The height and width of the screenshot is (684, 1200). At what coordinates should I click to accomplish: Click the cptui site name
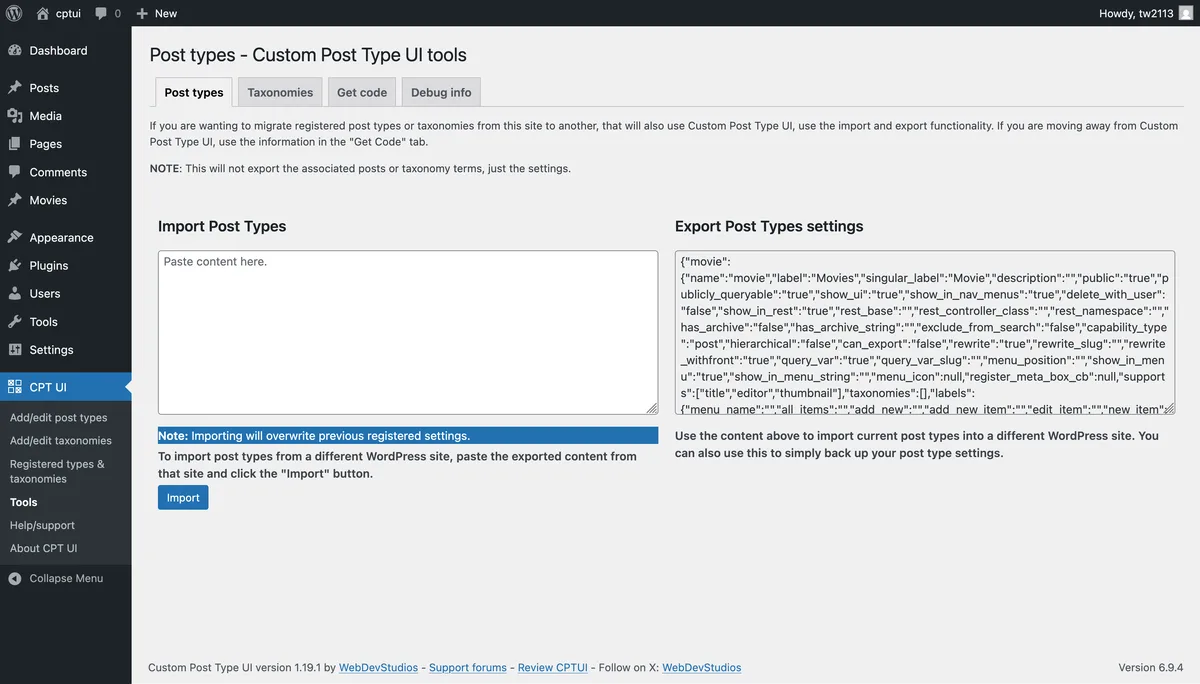[70, 13]
